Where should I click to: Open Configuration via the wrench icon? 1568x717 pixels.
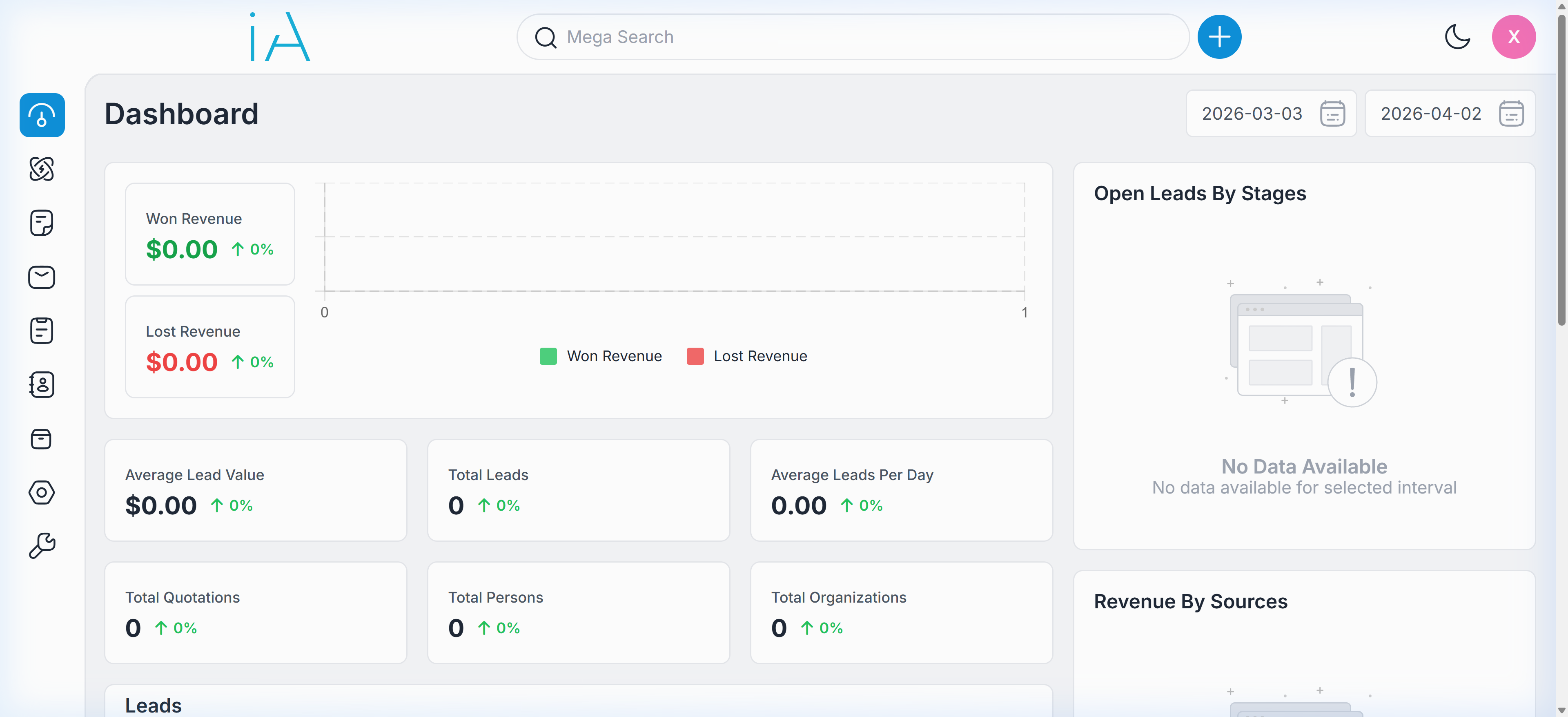41,545
